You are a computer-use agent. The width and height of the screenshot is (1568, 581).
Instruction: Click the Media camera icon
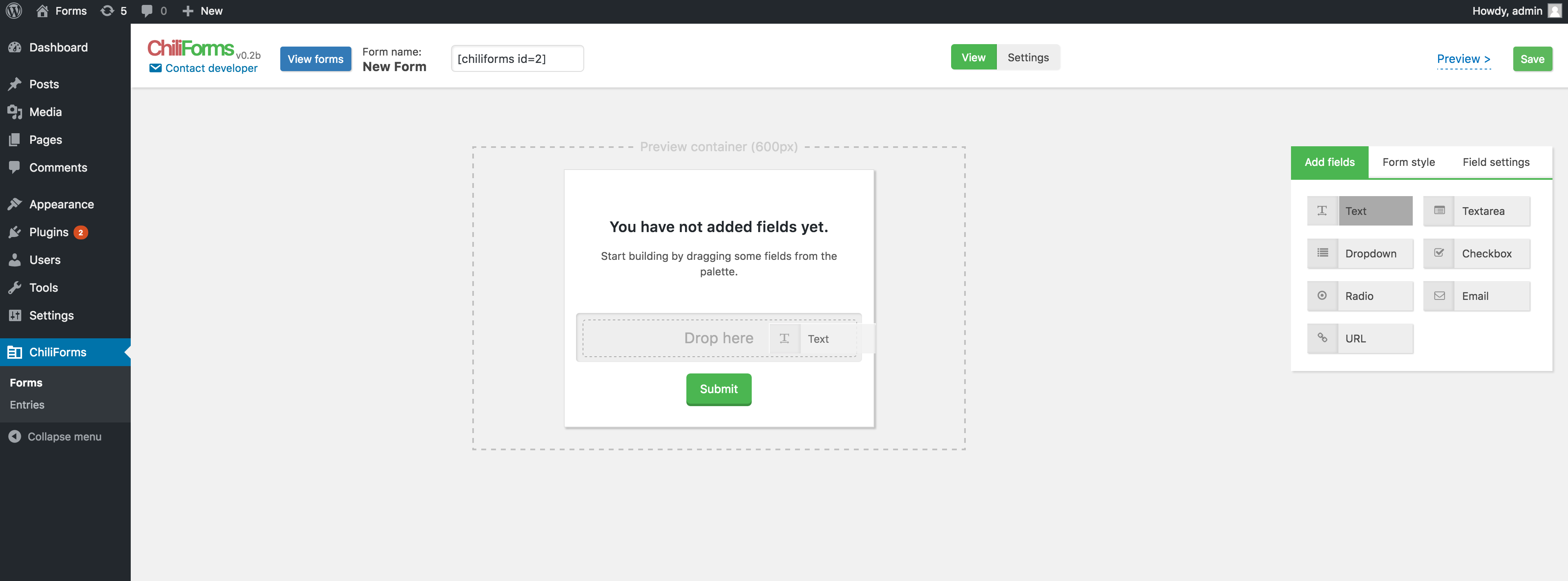(15, 112)
